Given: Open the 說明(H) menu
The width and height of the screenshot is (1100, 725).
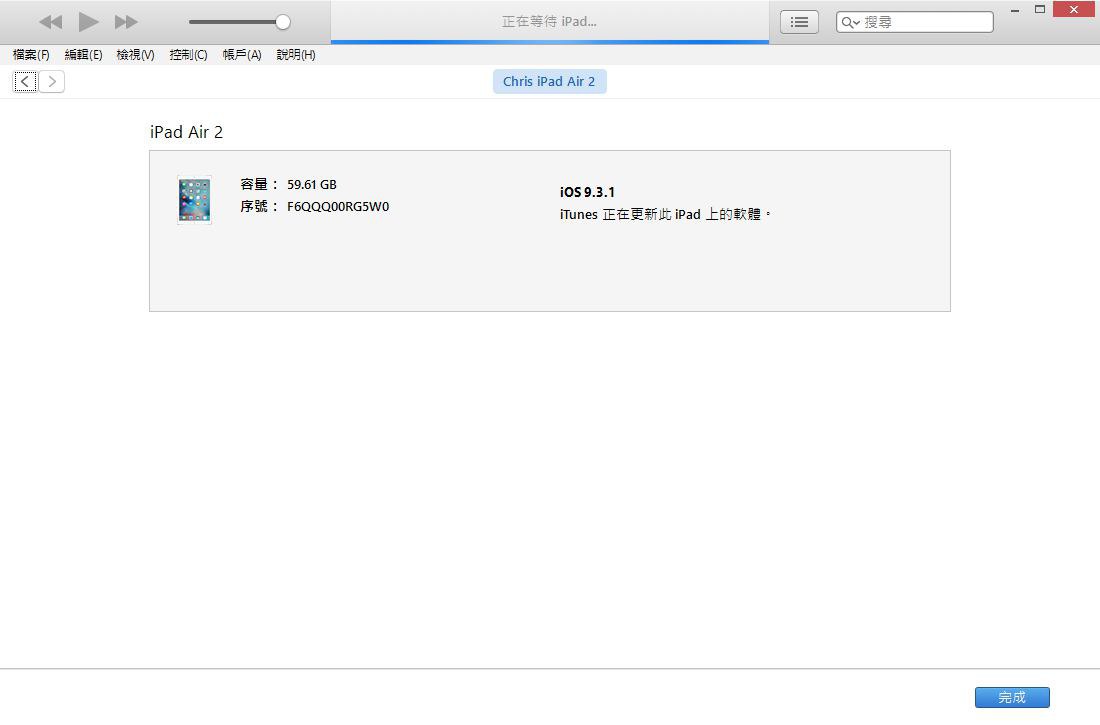Looking at the screenshot, I should click(296, 55).
